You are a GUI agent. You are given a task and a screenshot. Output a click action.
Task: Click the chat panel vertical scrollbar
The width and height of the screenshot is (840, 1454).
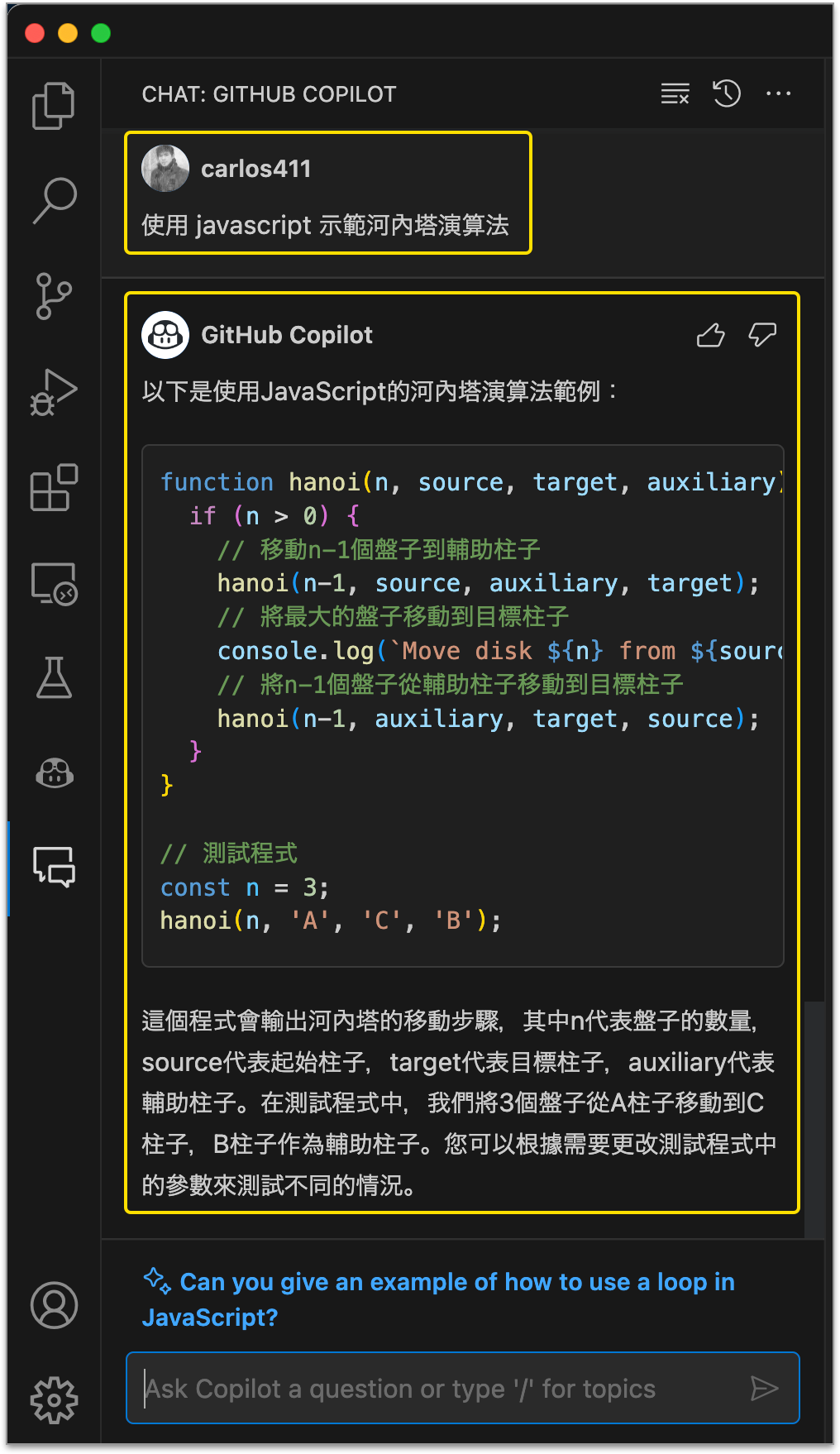(814, 1117)
